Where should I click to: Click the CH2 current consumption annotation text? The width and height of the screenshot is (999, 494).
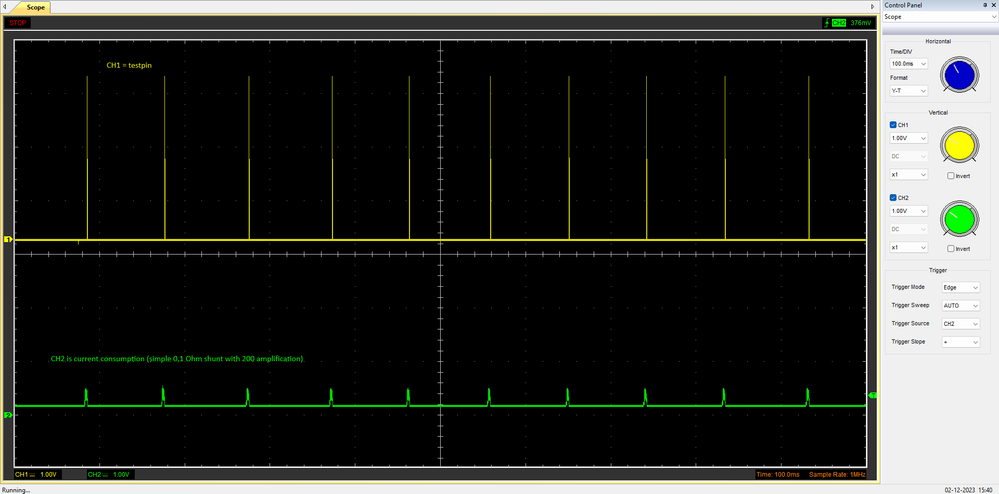tap(178, 359)
